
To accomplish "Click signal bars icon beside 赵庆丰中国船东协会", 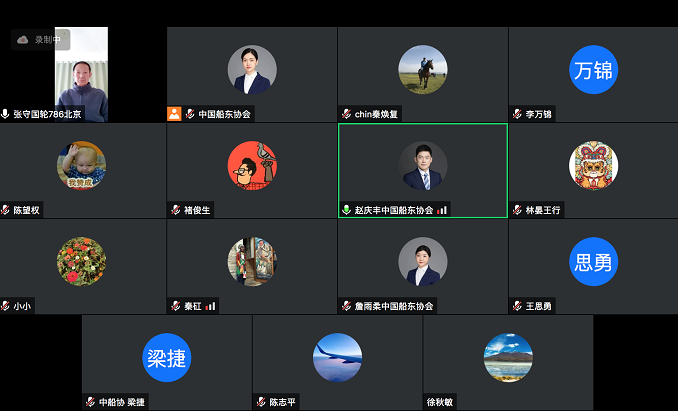I will pyautogui.click(x=442, y=210).
